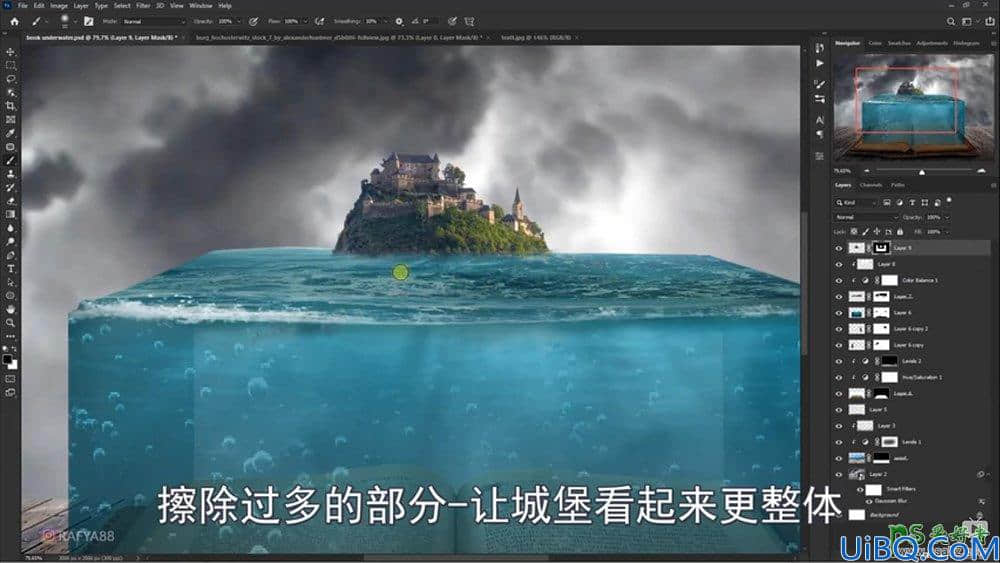Filter for type layers icon
Image resolution: width=1000 pixels, height=563 pixels.
(x=912, y=202)
